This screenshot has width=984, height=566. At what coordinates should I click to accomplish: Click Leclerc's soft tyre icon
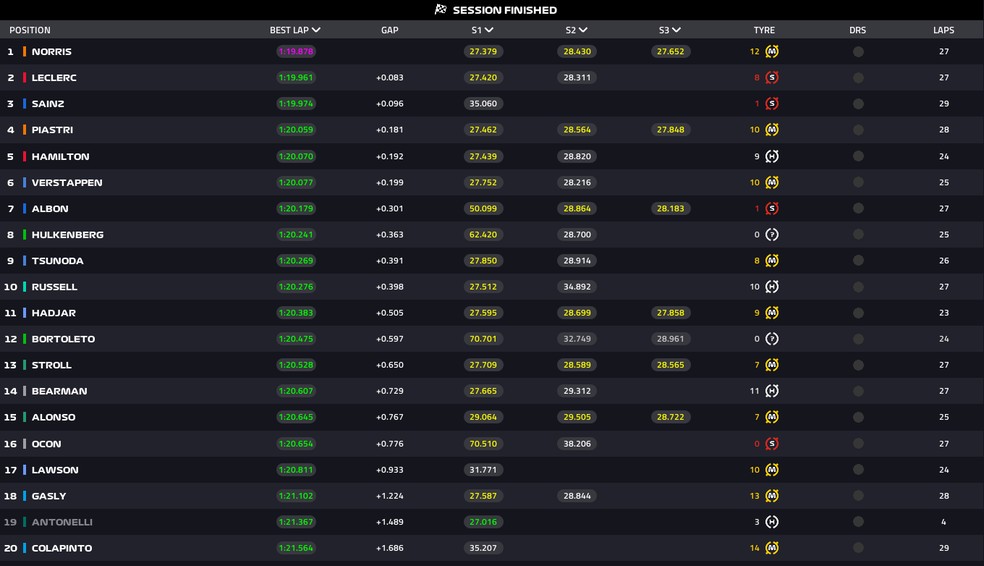tap(772, 78)
